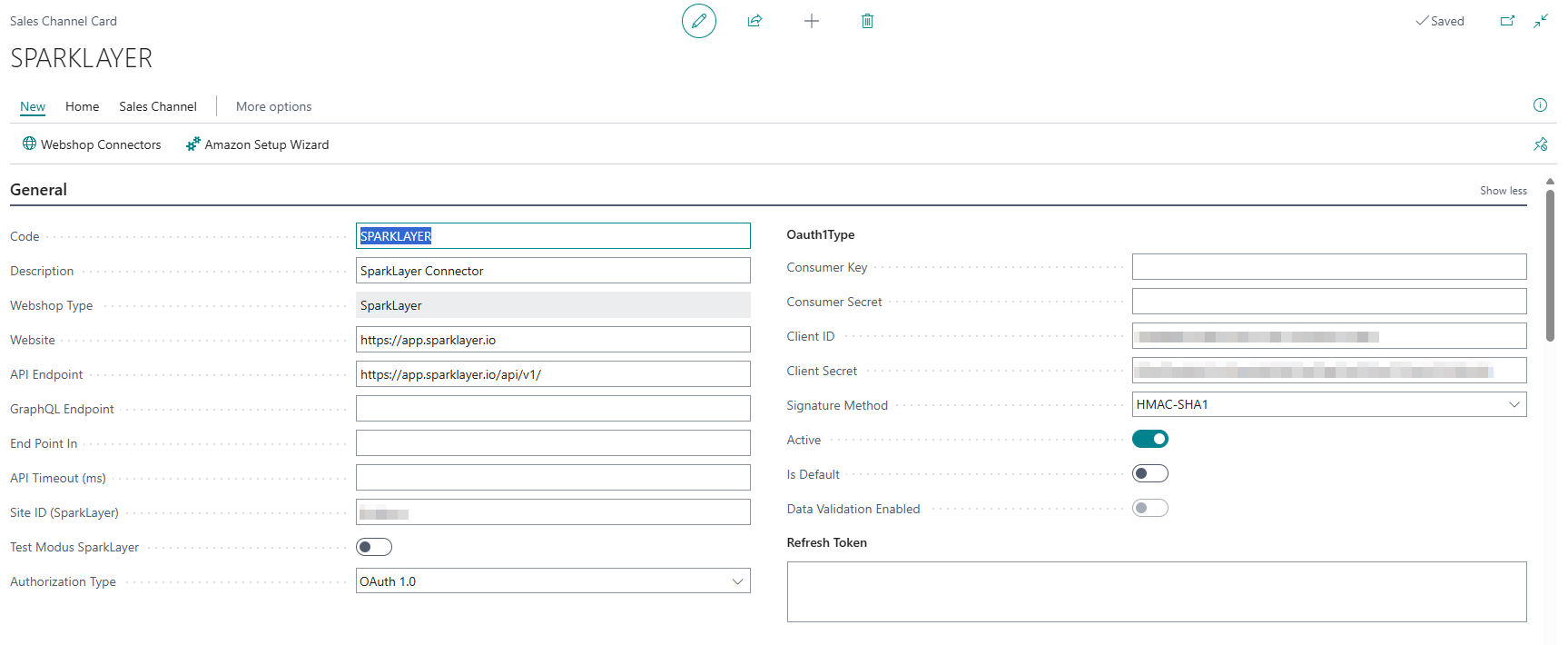This screenshot has height=645, width=1568.
Task: Click the Code input field
Action: pyautogui.click(x=553, y=236)
